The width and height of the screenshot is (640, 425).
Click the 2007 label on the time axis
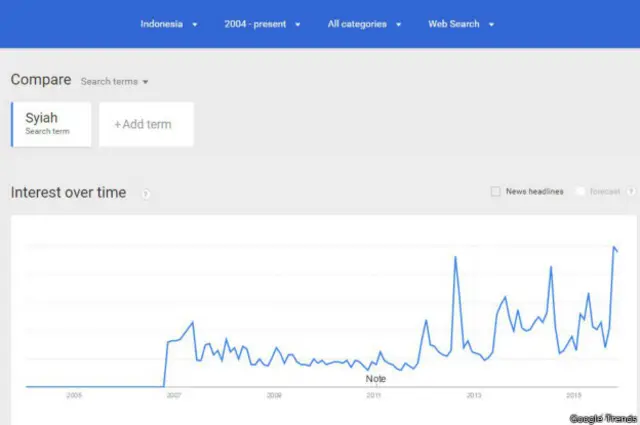(174, 395)
